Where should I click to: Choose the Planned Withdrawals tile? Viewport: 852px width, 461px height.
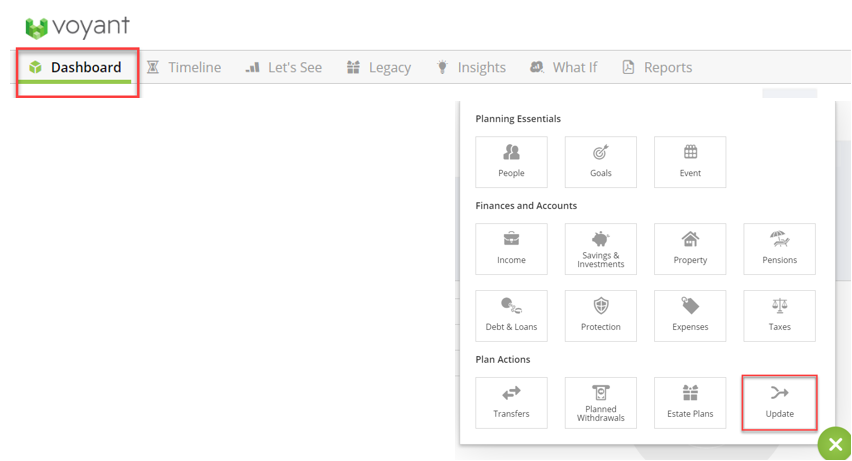(x=600, y=402)
